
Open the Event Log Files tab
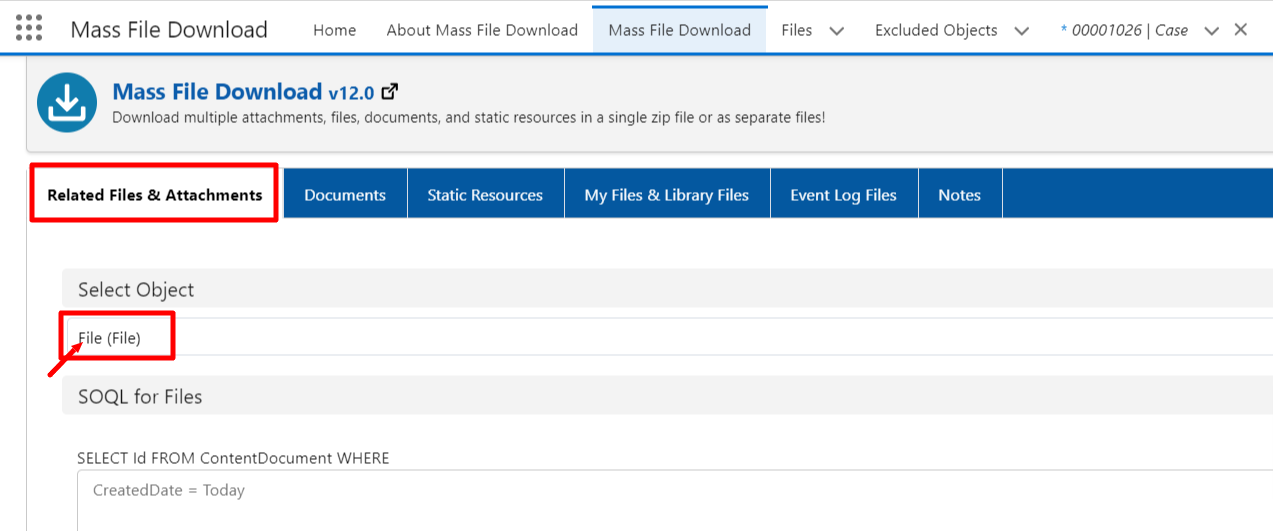pyautogui.click(x=843, y=195)
